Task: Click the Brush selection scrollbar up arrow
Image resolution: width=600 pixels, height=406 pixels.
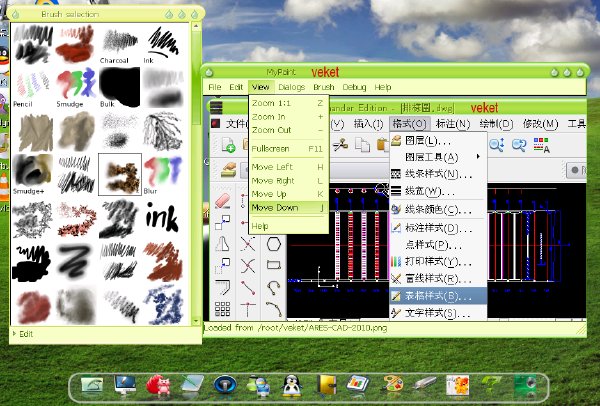Action: coord(196,26)
